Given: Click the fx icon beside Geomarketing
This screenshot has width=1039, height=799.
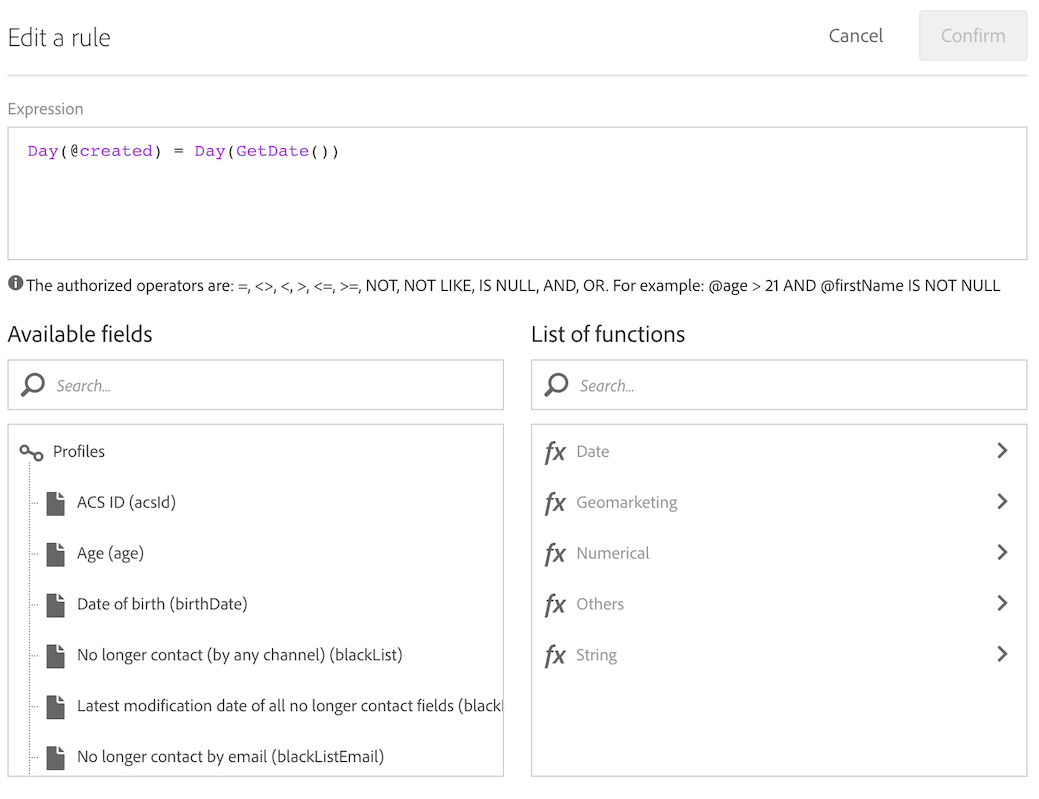Looking at the screenshot, I should tap(555, 503).
